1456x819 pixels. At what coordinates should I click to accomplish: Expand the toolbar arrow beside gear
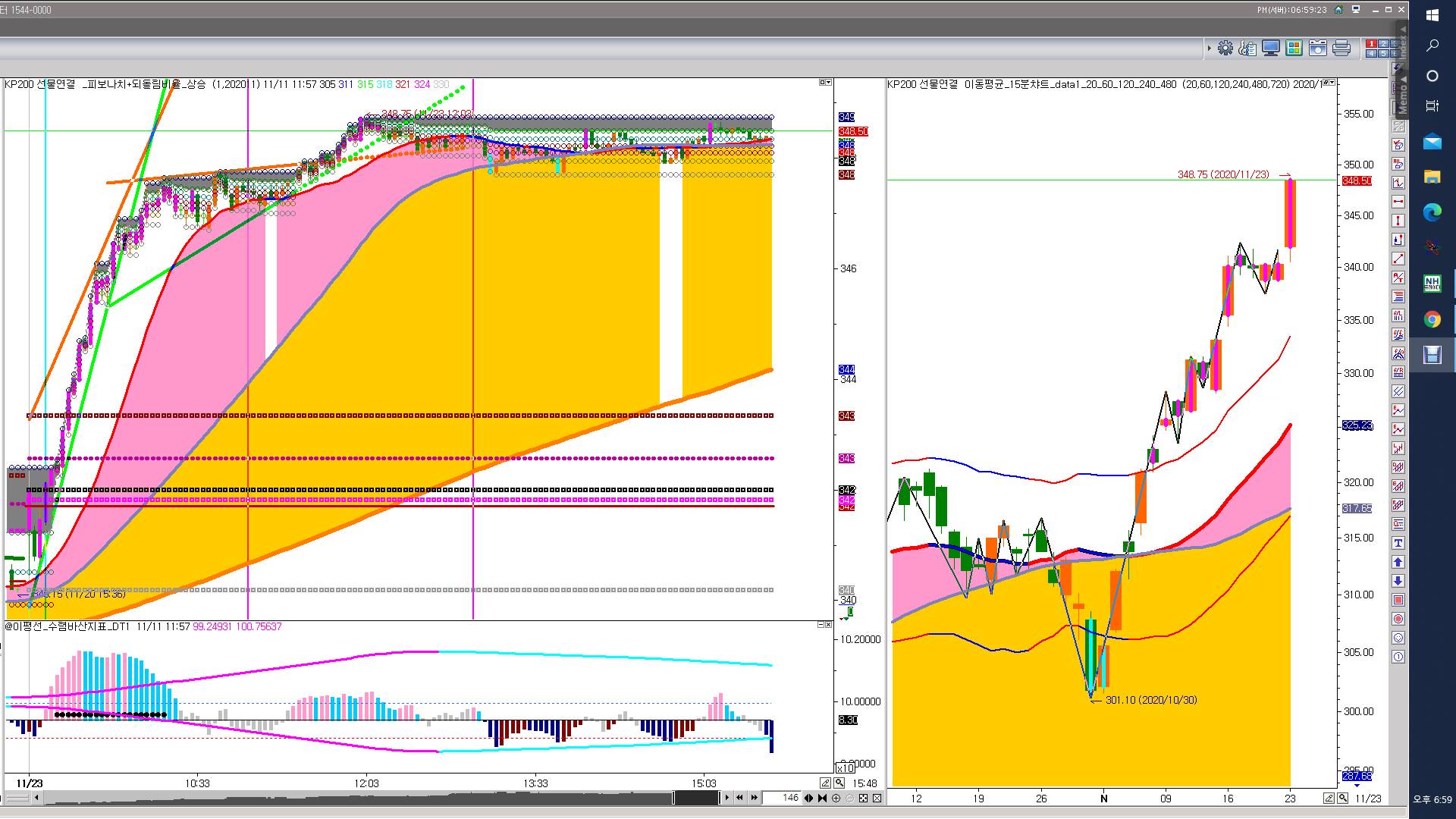(x=1209, y=48)
